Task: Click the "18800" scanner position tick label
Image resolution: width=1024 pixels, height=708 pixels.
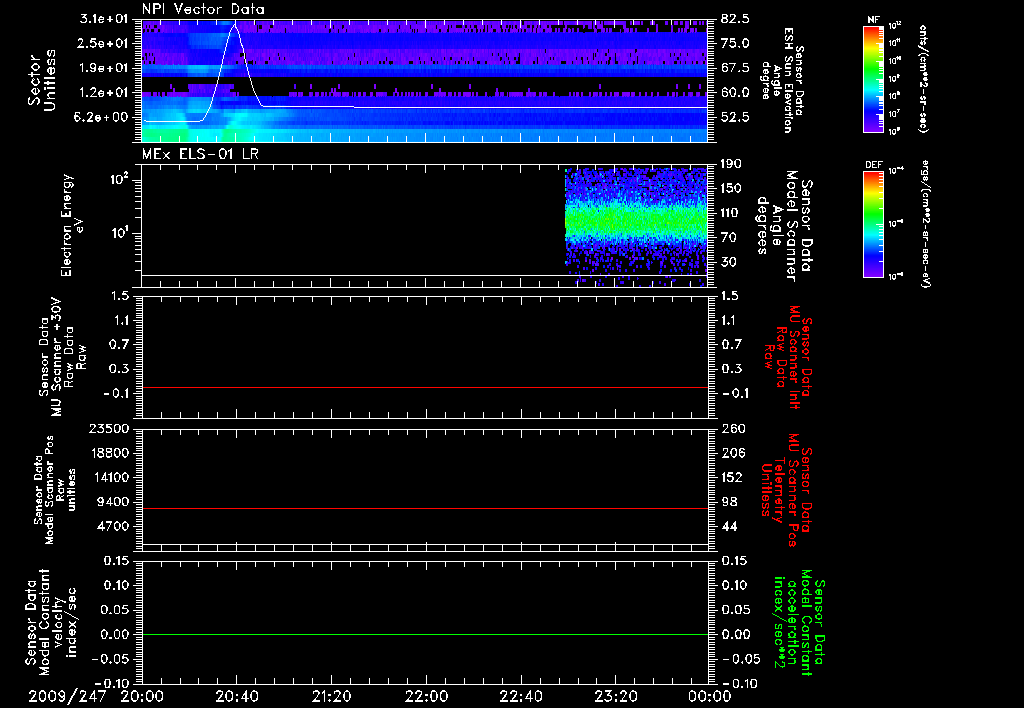Action: tap(111, 453)
